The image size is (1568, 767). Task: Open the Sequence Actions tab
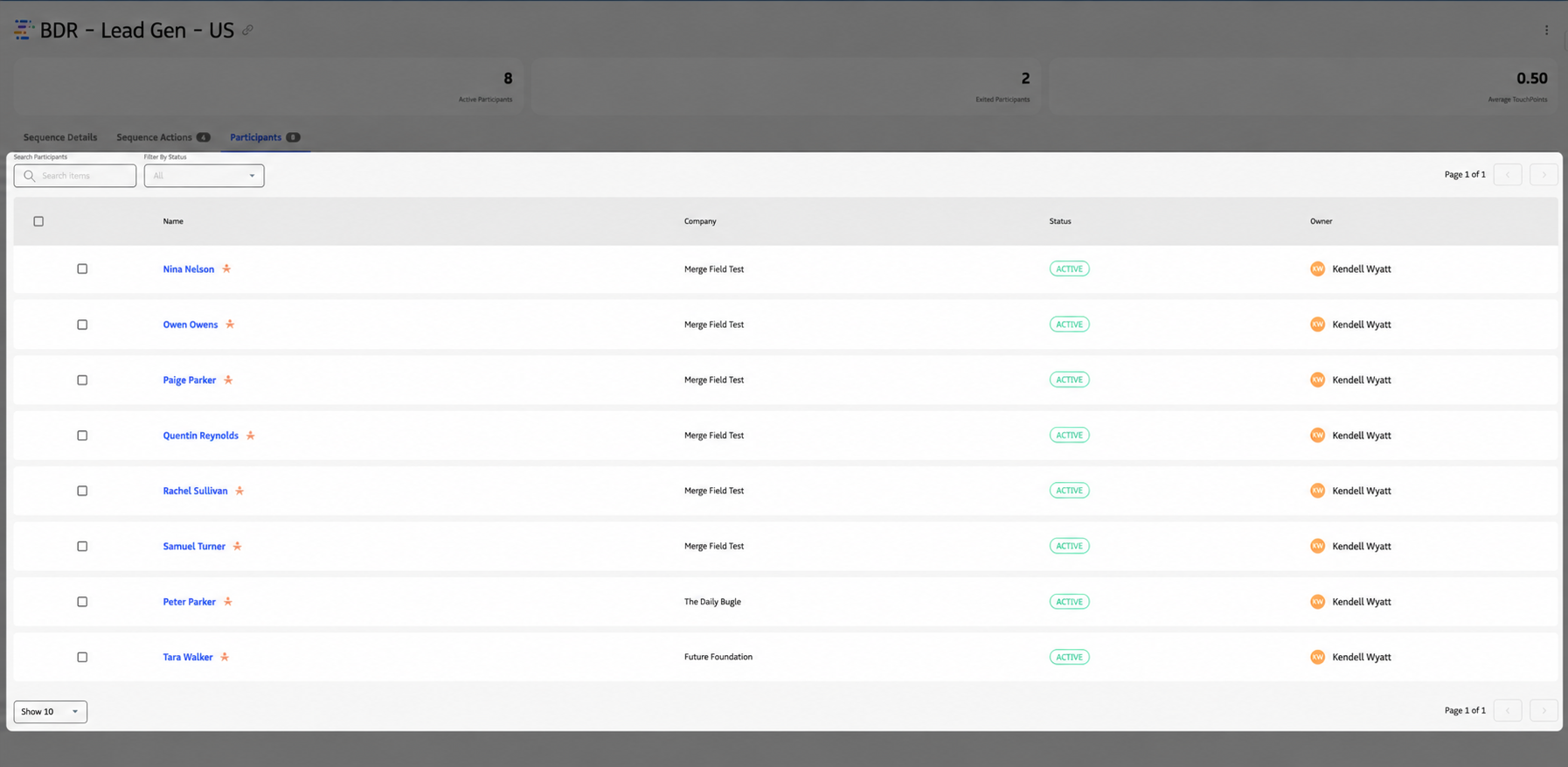[163, 137]
